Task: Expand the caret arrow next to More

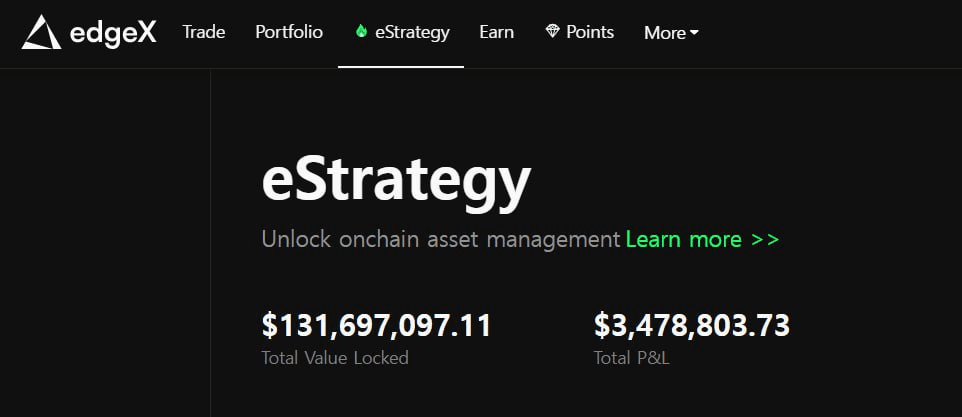Action: click(x=694, y=33)
